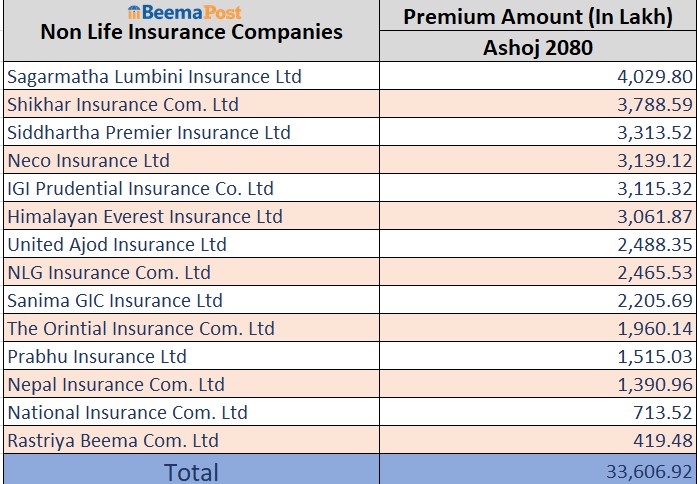Select Sanima GIC Insurance Ltd cell

coord(115,300)
